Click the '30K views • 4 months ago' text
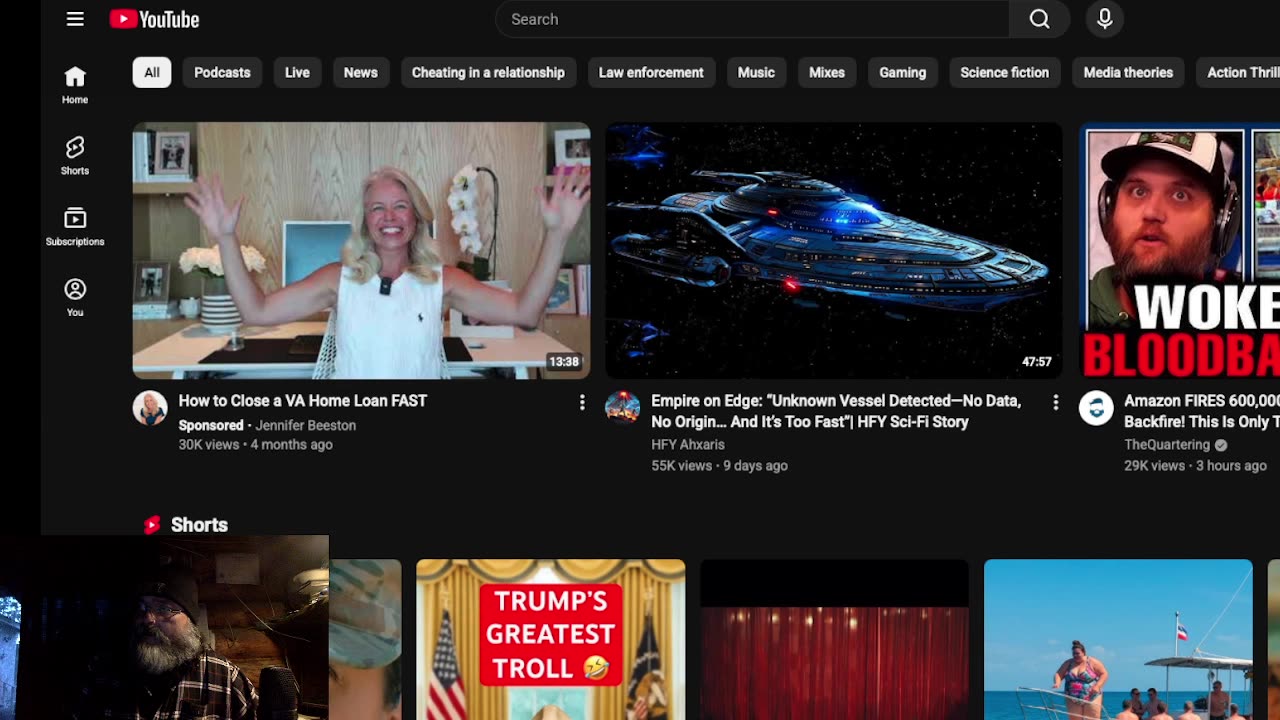The height and width of the screenshot is (720, 1280). (x=255, y=445)
